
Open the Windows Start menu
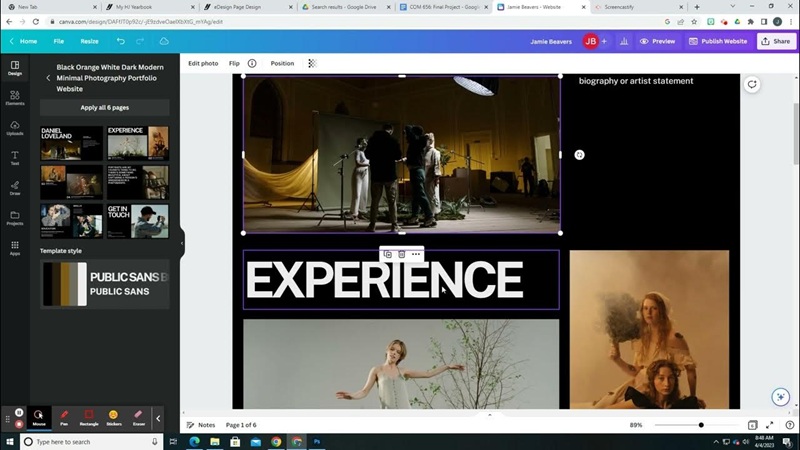pyautogui.click(x=10, y=442)
